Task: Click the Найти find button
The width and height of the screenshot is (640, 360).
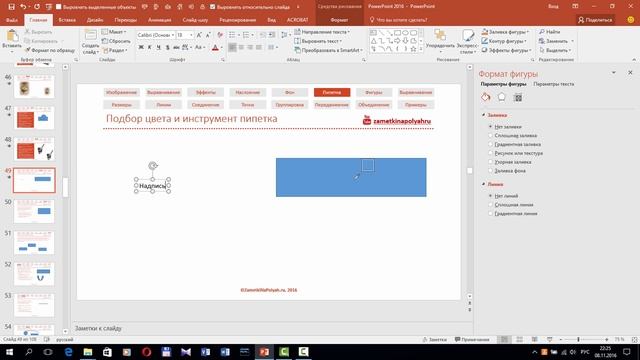Action: 549,32
